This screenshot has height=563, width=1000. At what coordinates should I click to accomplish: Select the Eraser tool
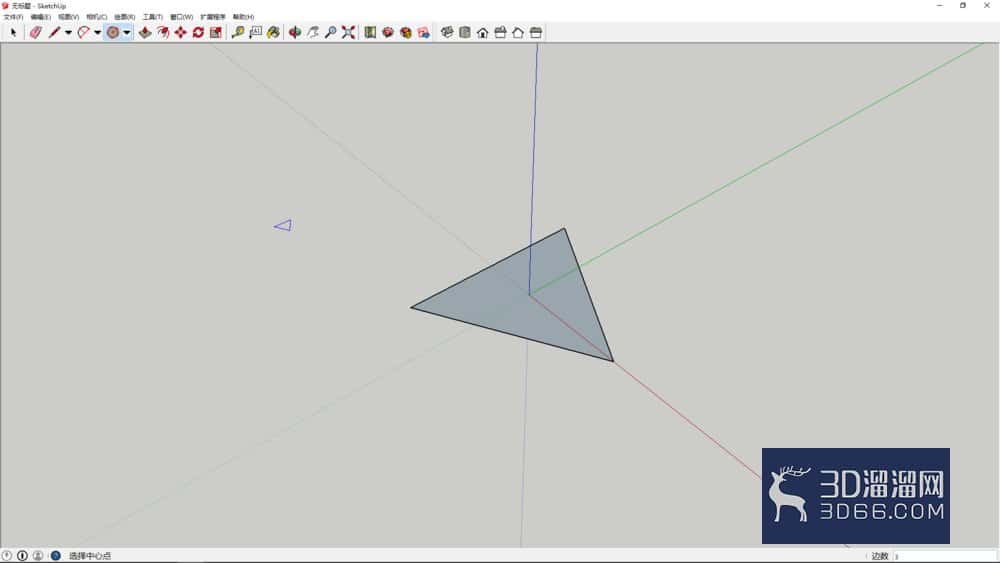[36, 33]
